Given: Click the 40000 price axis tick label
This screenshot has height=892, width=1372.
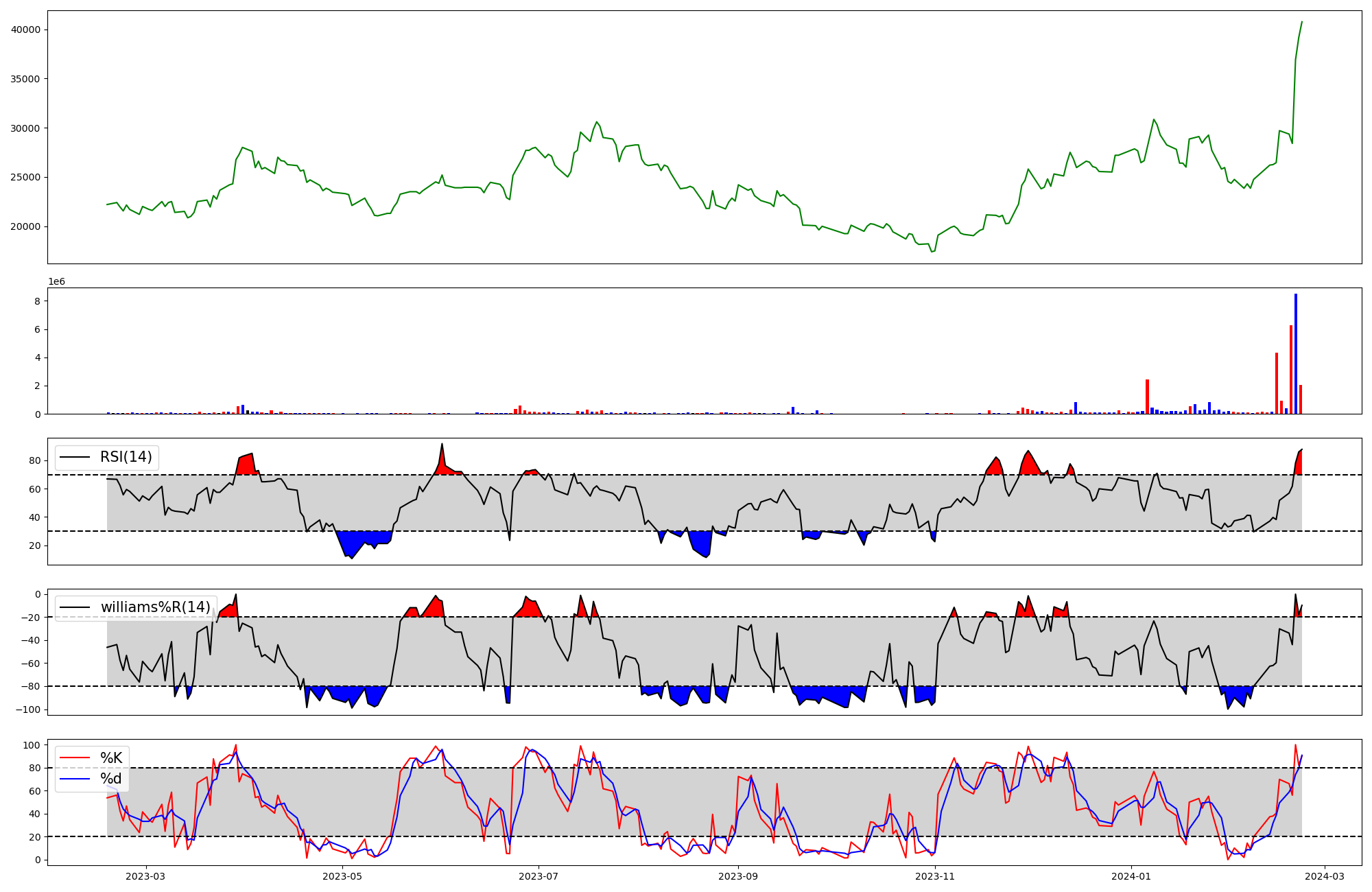Looking at the screenshot, I should (26, 30).
